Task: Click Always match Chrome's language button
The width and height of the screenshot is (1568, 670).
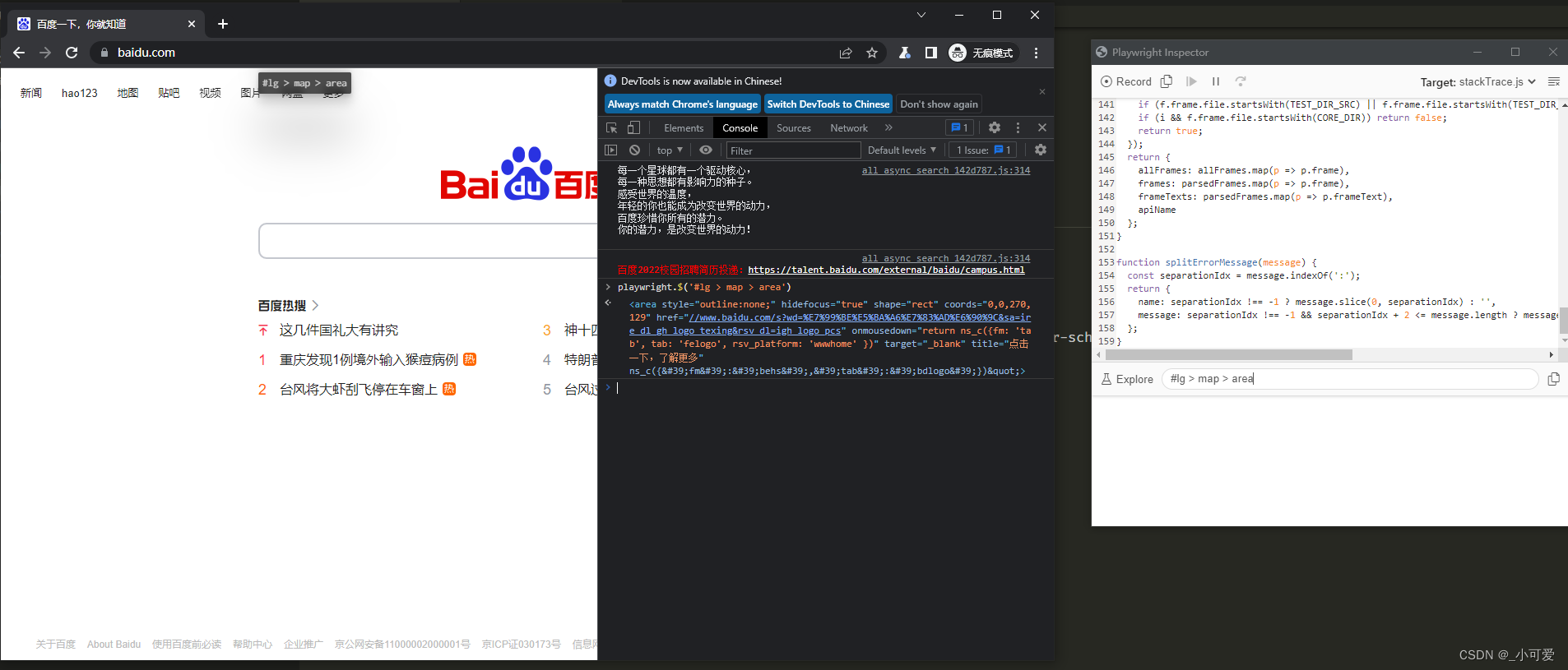Action: [x=683, y=104]
